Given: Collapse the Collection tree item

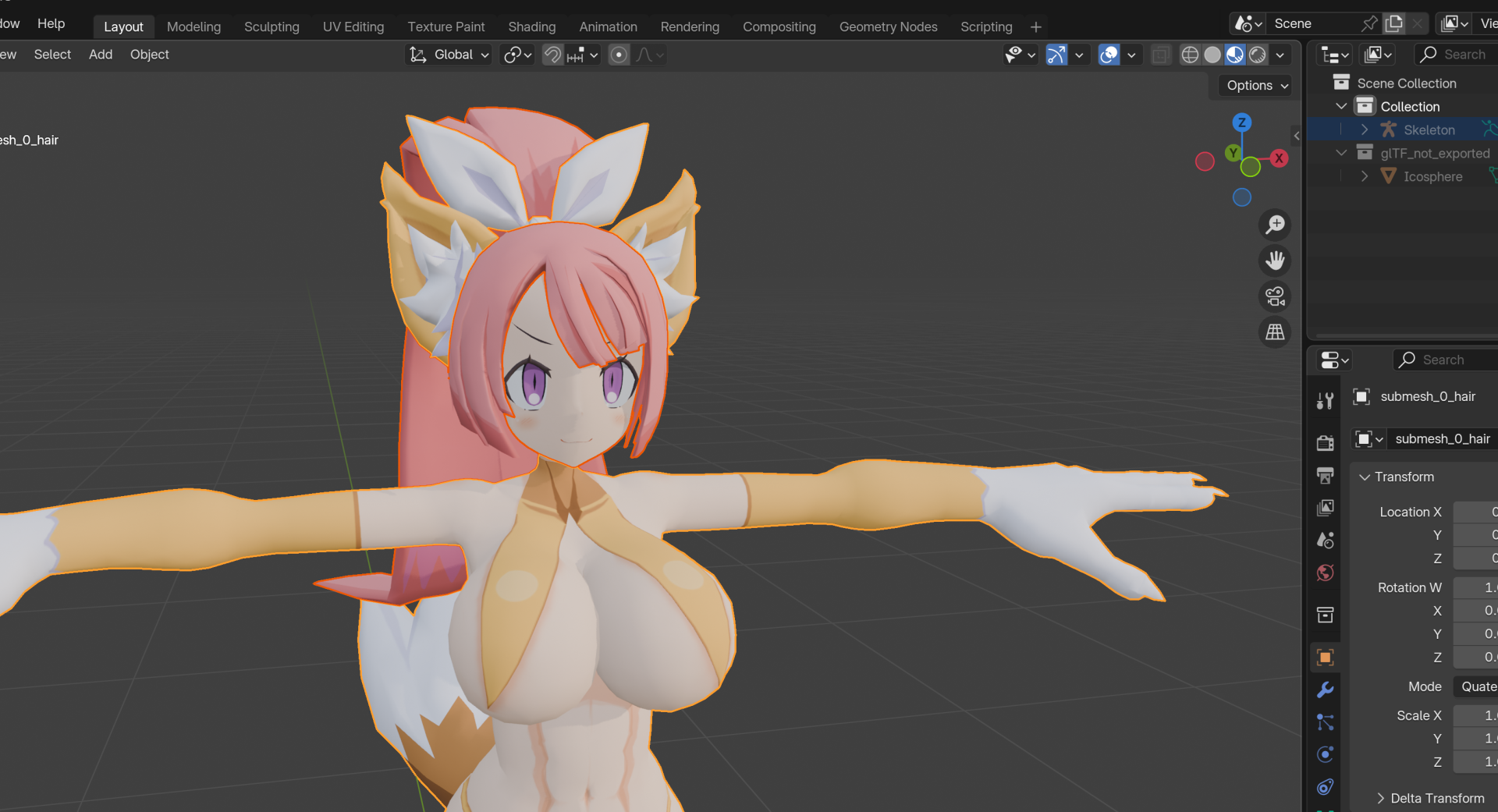Looking at the screenshot, I should coord(1341,106).
